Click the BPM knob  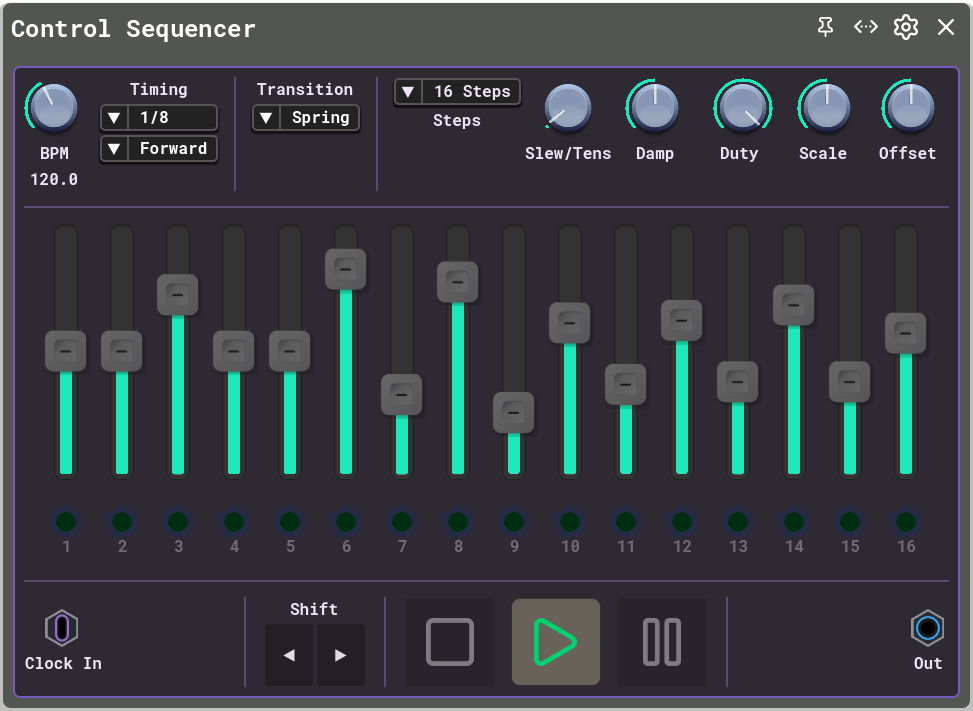(x=54, y=108)
